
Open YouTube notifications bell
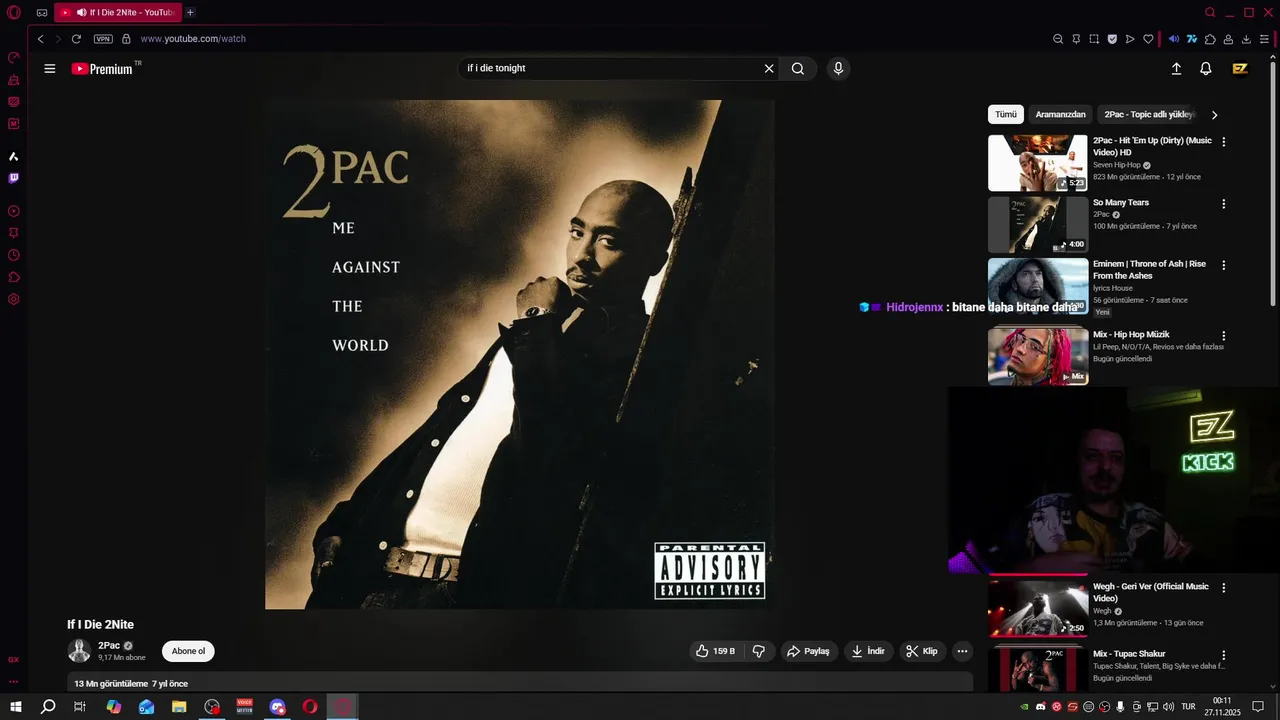click(x=1206, y=69)
